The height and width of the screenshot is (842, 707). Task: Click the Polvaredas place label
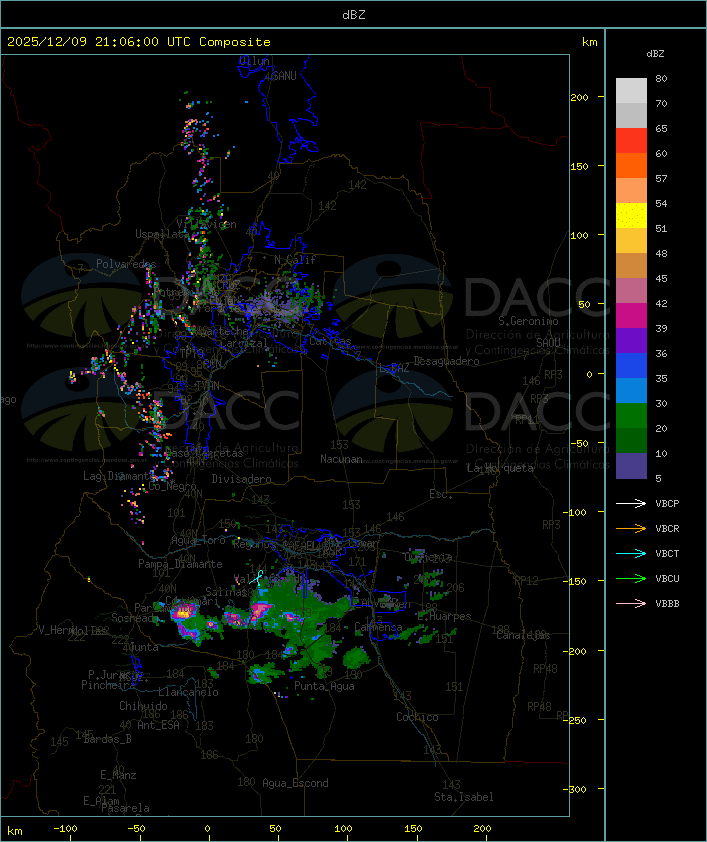coord(126,264)
